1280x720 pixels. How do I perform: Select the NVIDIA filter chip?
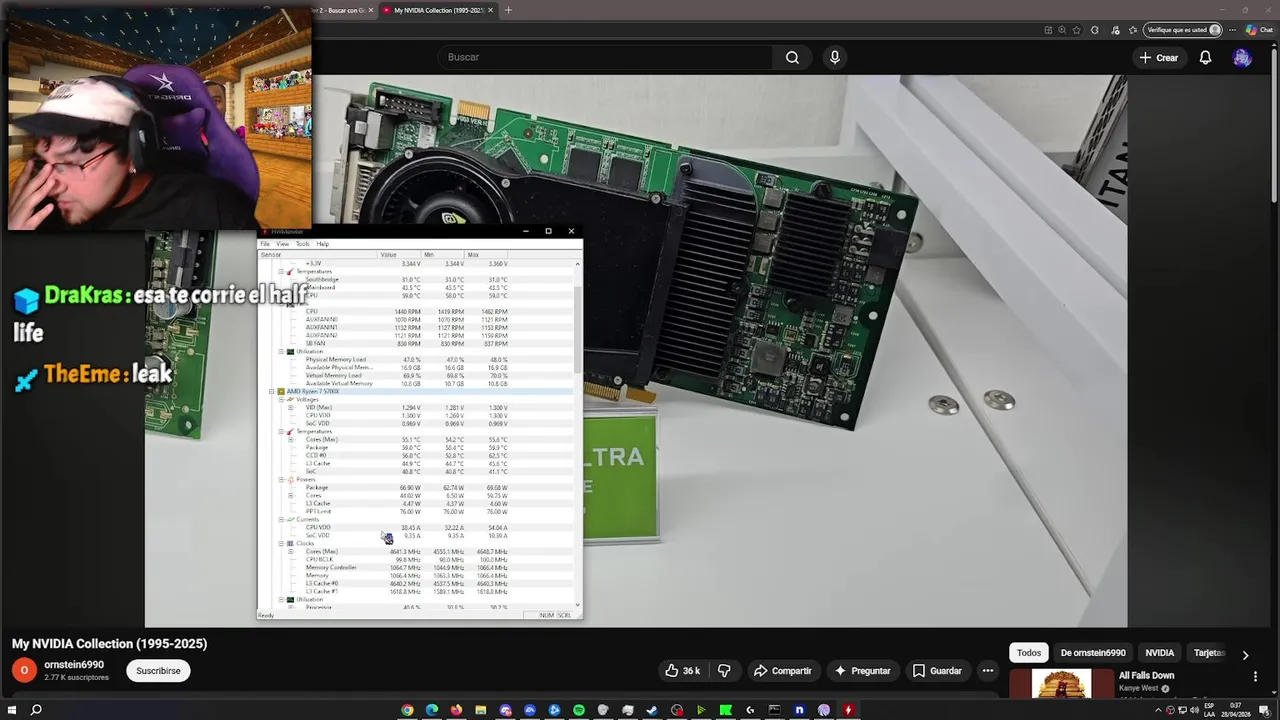1160,653
